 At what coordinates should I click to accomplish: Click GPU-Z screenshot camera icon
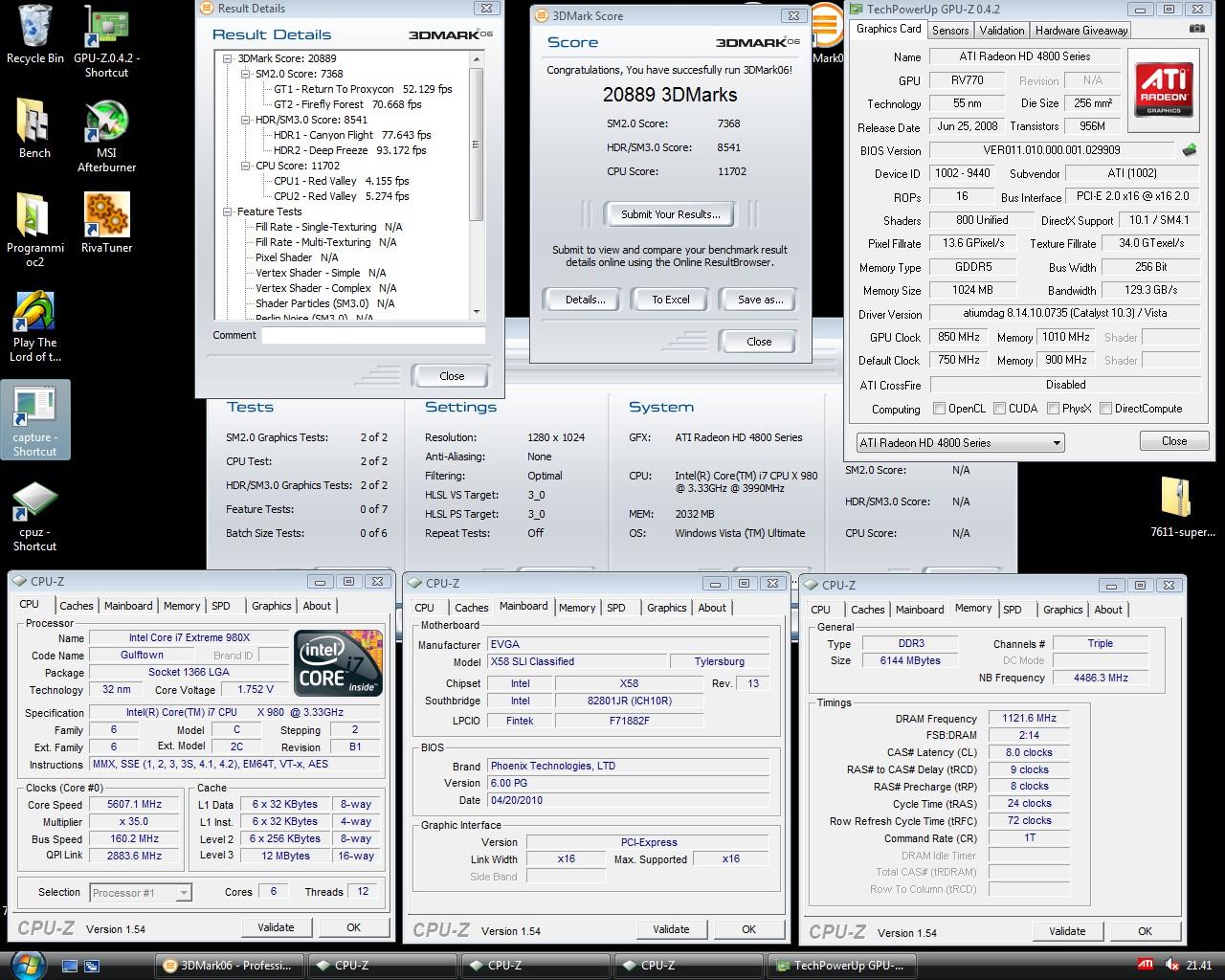coord(1196,29)
